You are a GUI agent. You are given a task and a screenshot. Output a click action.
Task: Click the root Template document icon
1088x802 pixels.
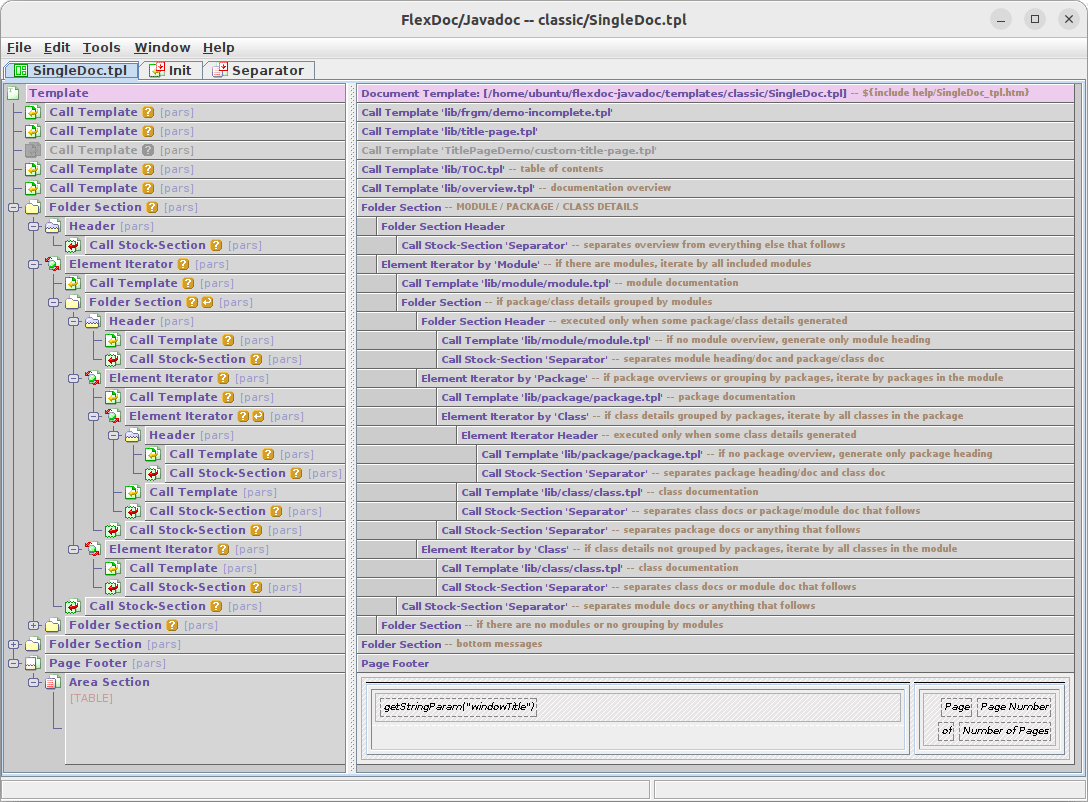tap(13, 93)
